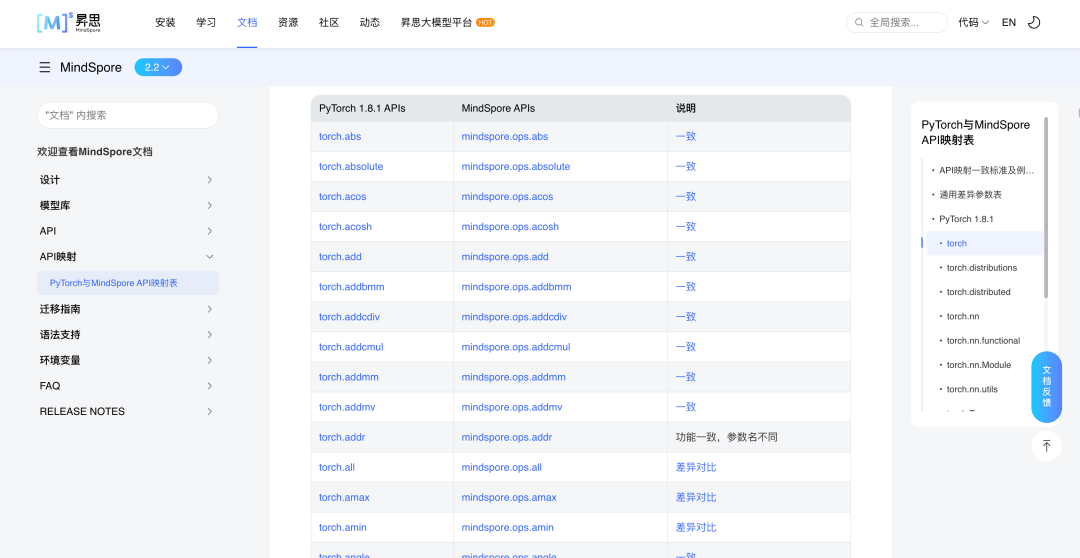
Task: Toggle dark mode with the moon icon
Action: coord(1034,22)
